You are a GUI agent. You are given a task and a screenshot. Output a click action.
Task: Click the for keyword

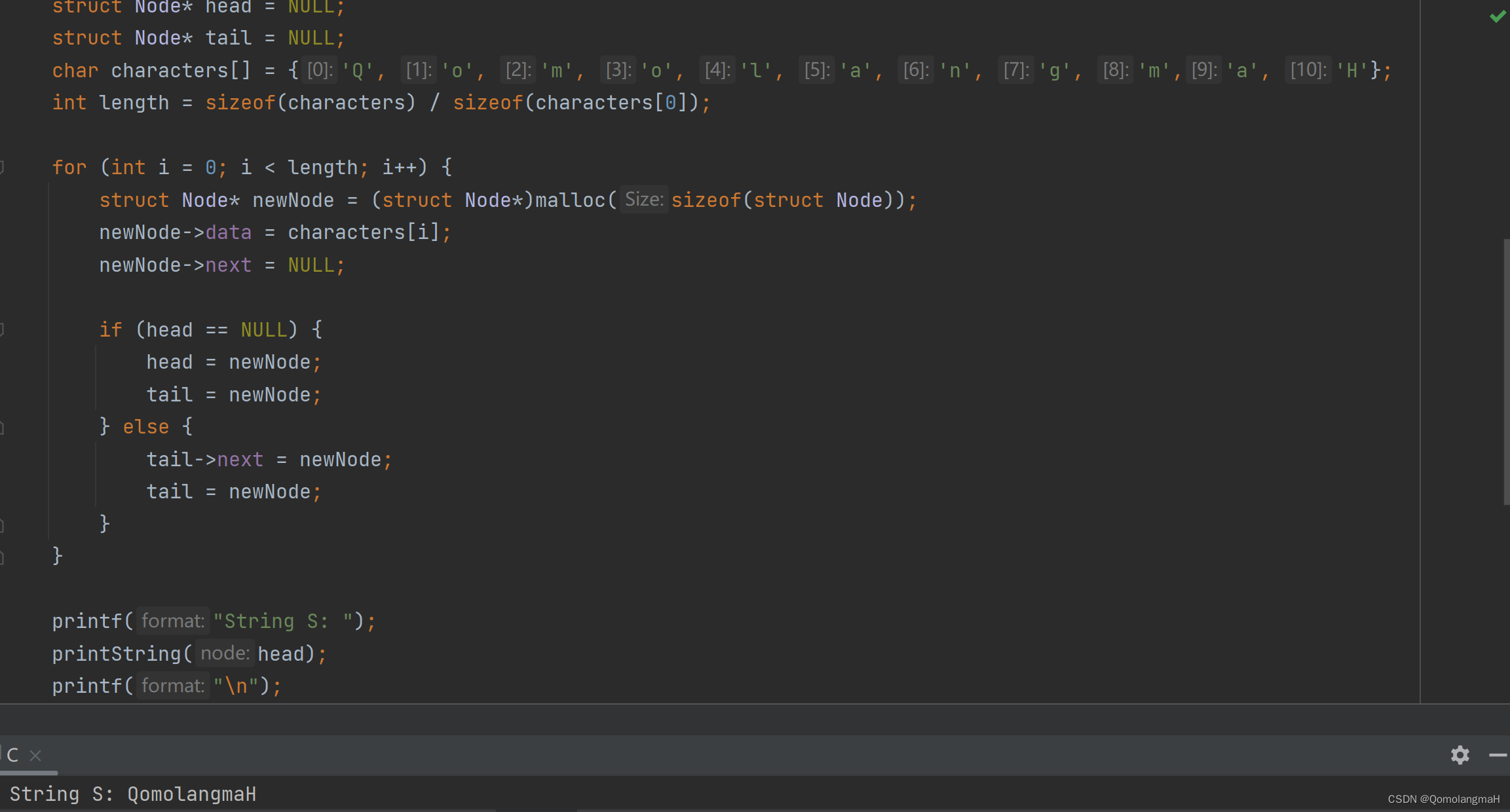coord(69,168)
